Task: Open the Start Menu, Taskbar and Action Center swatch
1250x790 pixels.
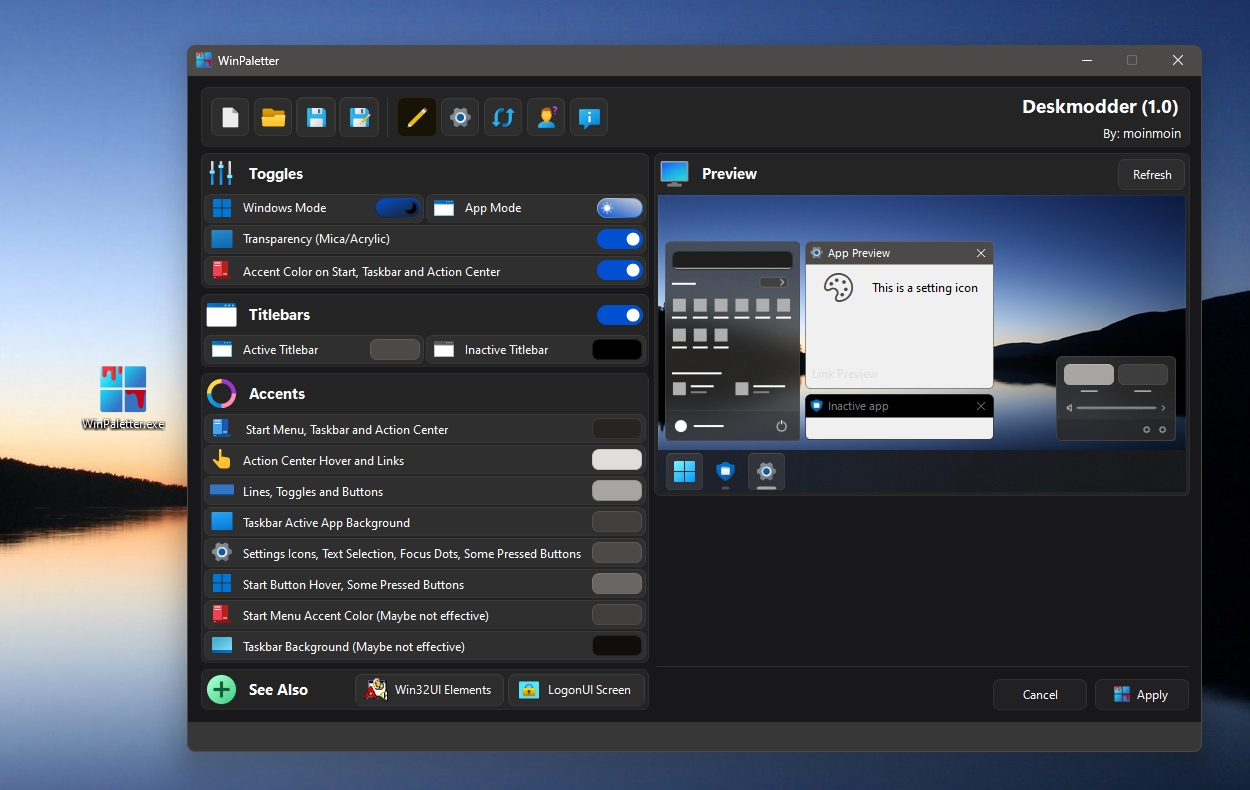Action: (x=617, y=429)
